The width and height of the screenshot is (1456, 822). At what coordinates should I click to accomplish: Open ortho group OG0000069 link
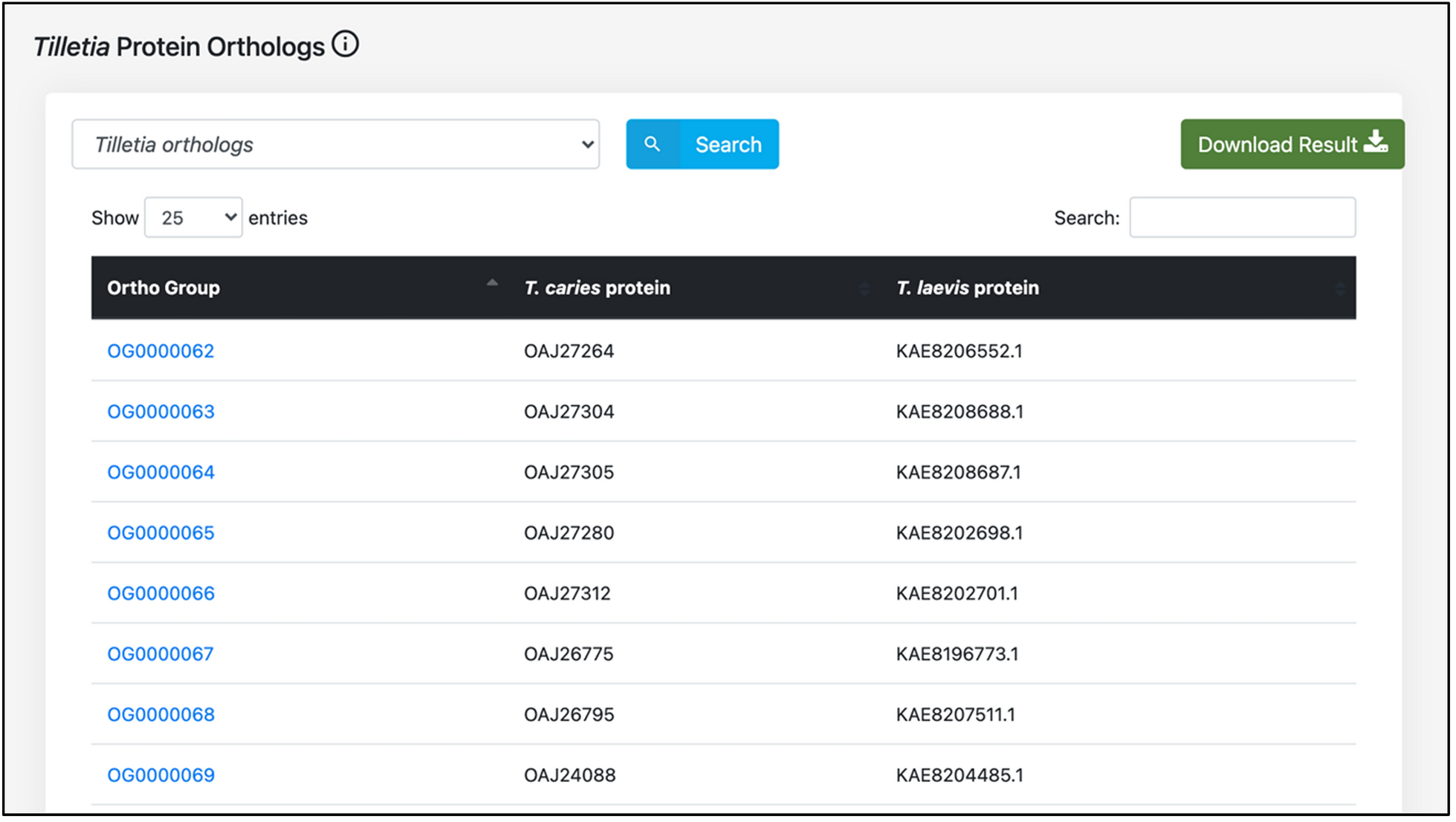(161, 775)
